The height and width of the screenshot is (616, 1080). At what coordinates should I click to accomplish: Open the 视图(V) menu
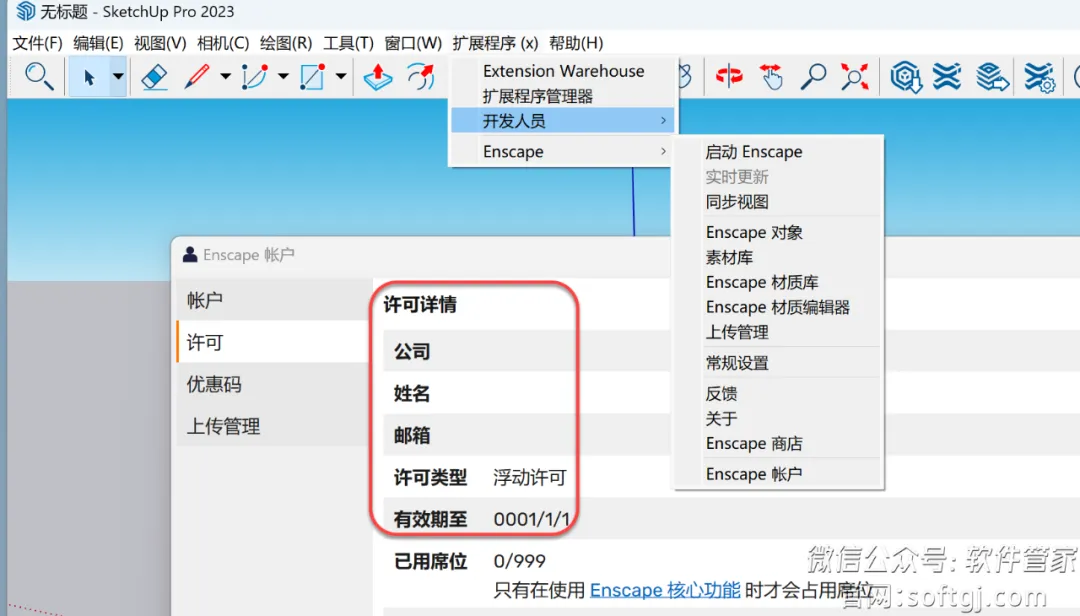coord(160,43)
